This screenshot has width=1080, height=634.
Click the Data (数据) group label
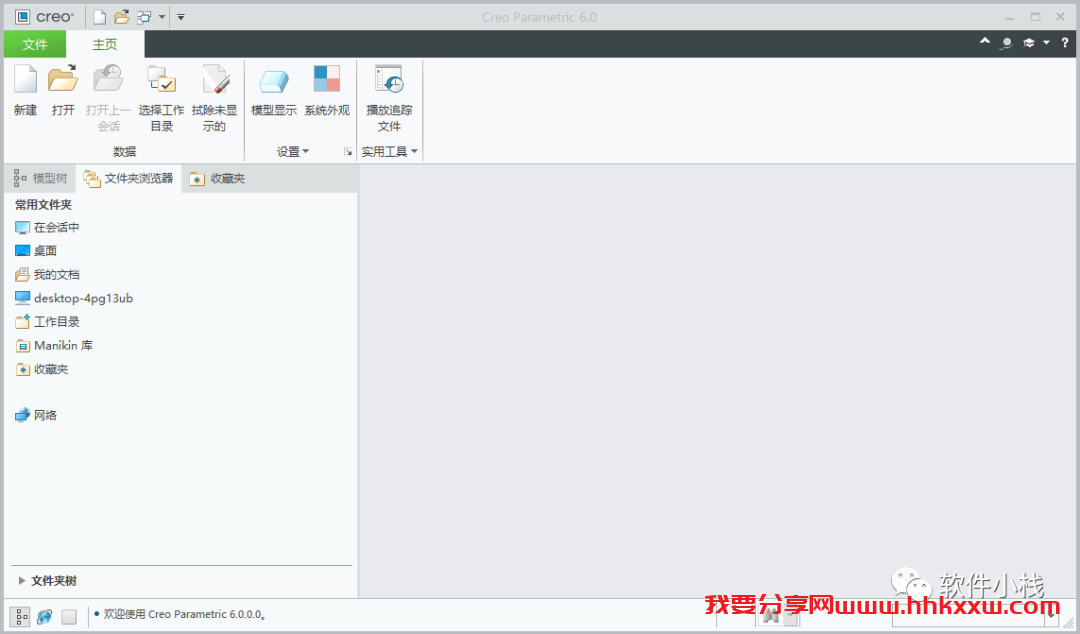click(x=125, y=152)
